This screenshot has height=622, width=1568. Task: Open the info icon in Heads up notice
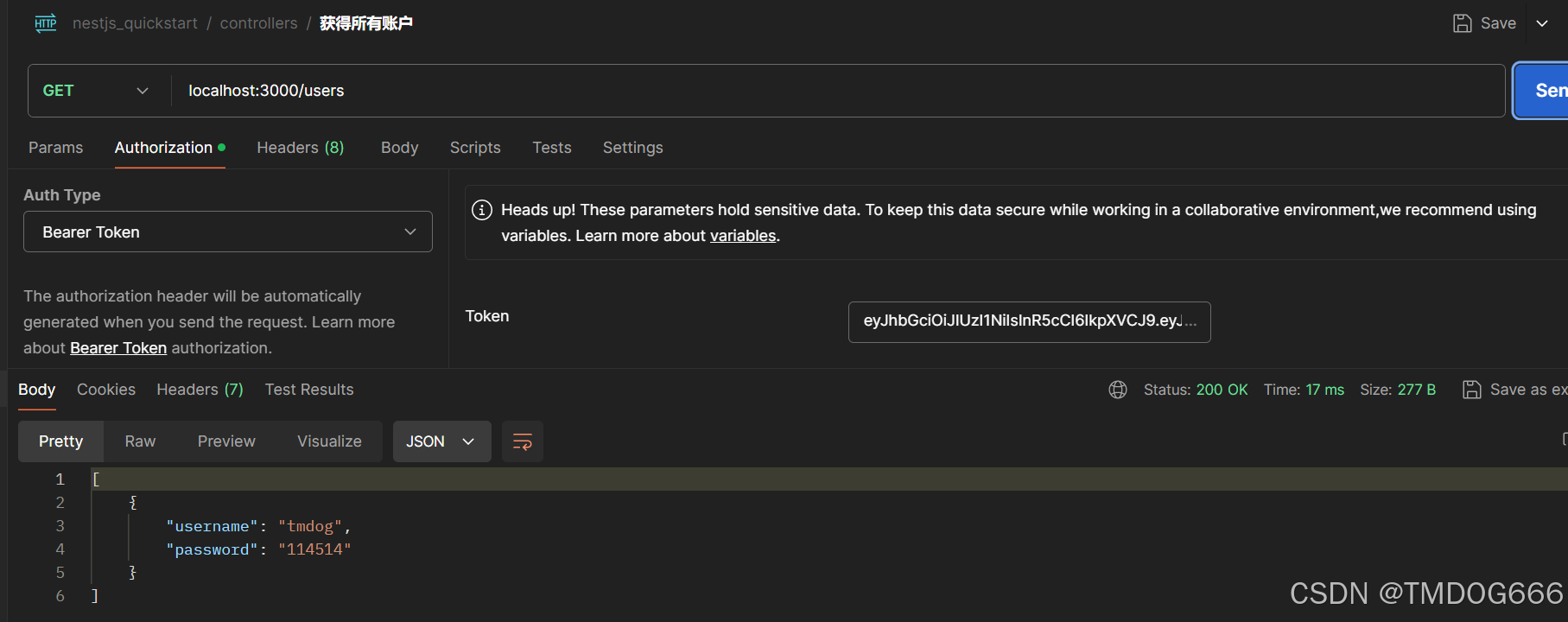pyautogui.click(x=482, y=210)
